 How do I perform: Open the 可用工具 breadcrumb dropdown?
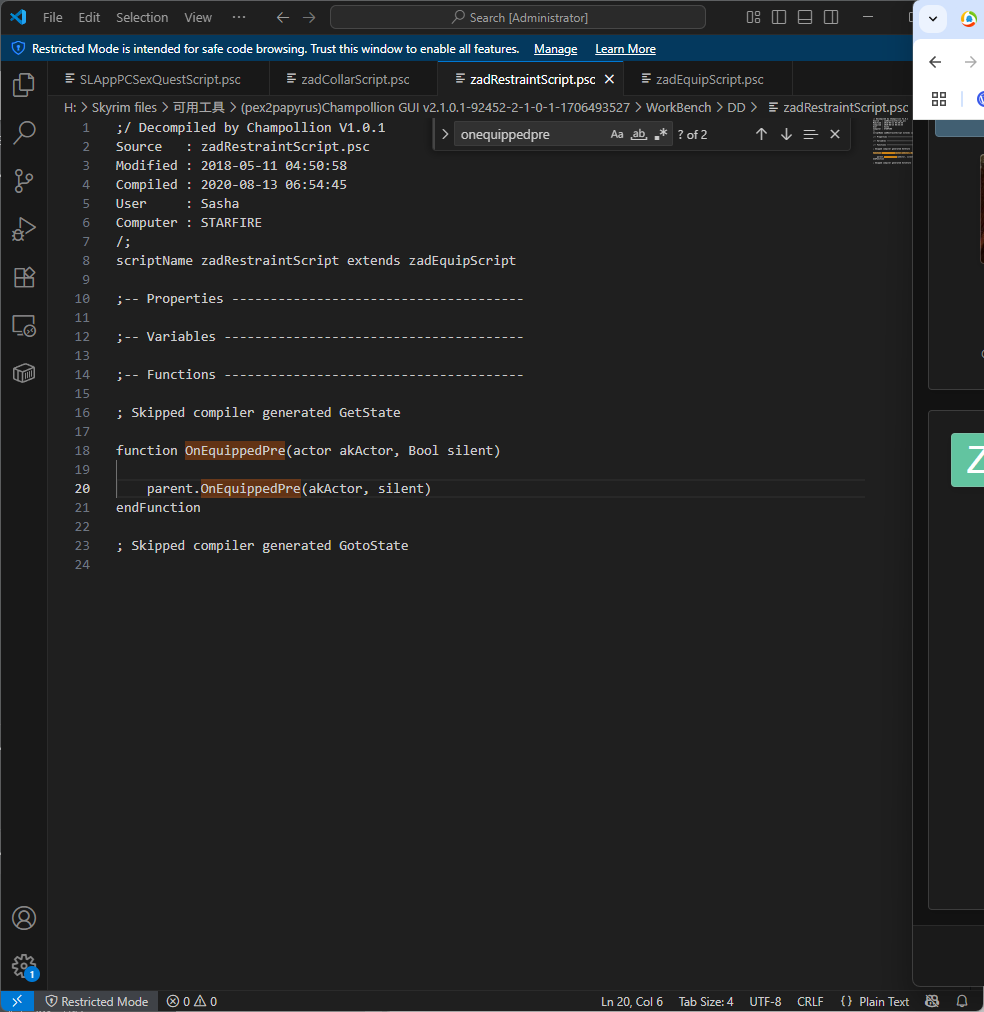pyautogui.click(x=199, y=107)
